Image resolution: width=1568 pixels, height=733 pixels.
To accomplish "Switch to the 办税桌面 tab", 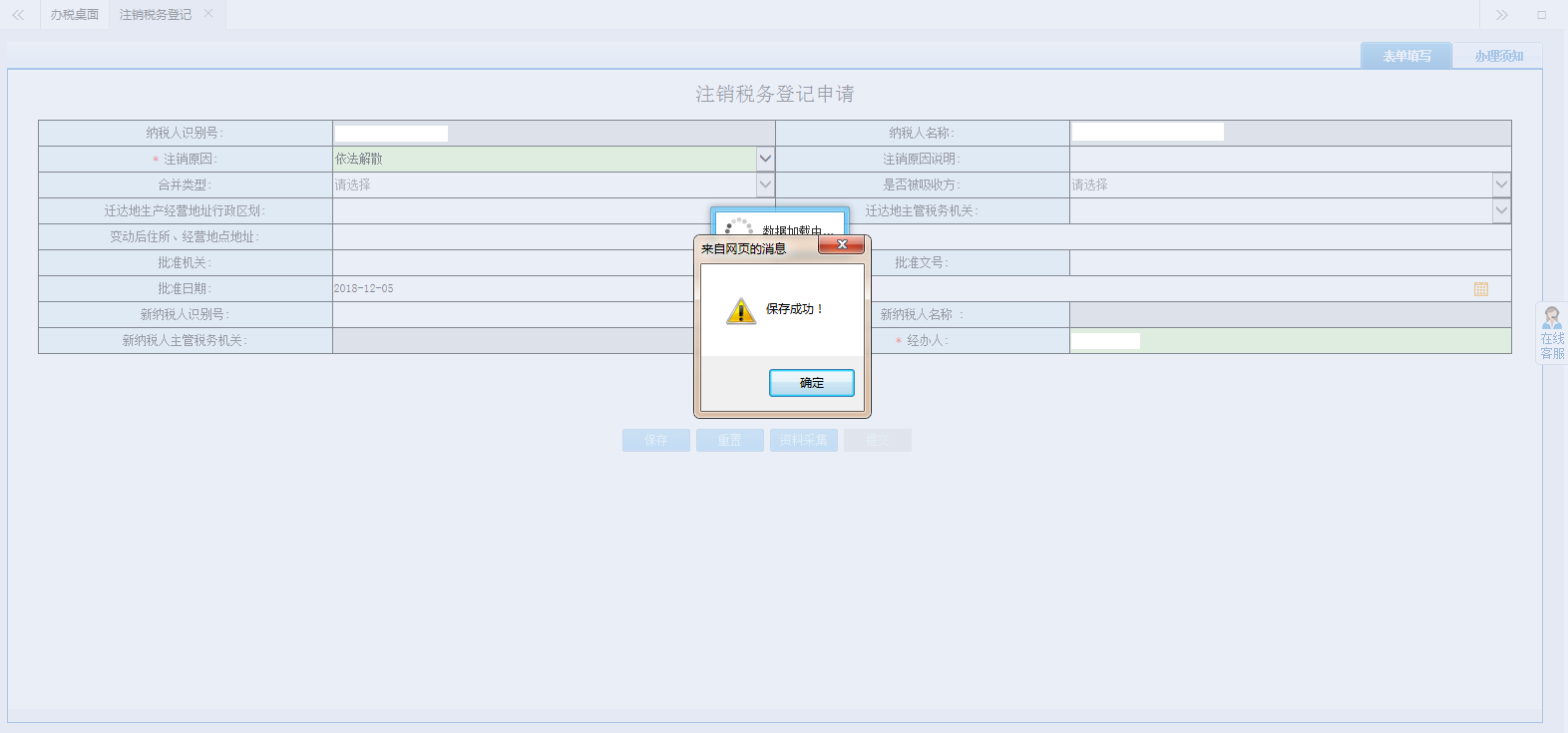I will [x=75, y=15].
